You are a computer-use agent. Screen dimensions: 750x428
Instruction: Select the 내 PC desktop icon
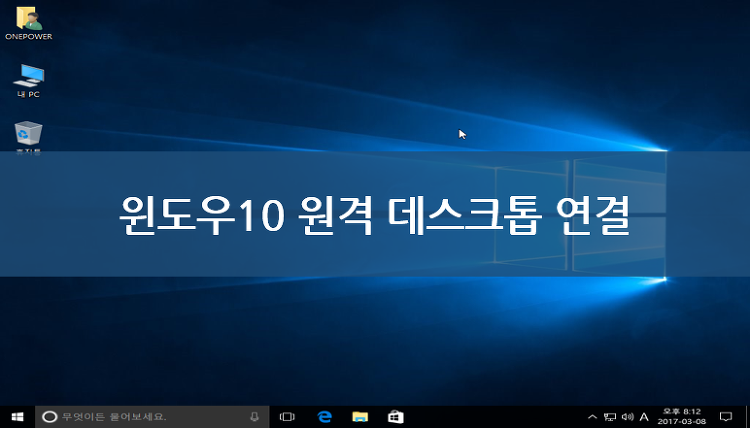(x=29, y=81)
